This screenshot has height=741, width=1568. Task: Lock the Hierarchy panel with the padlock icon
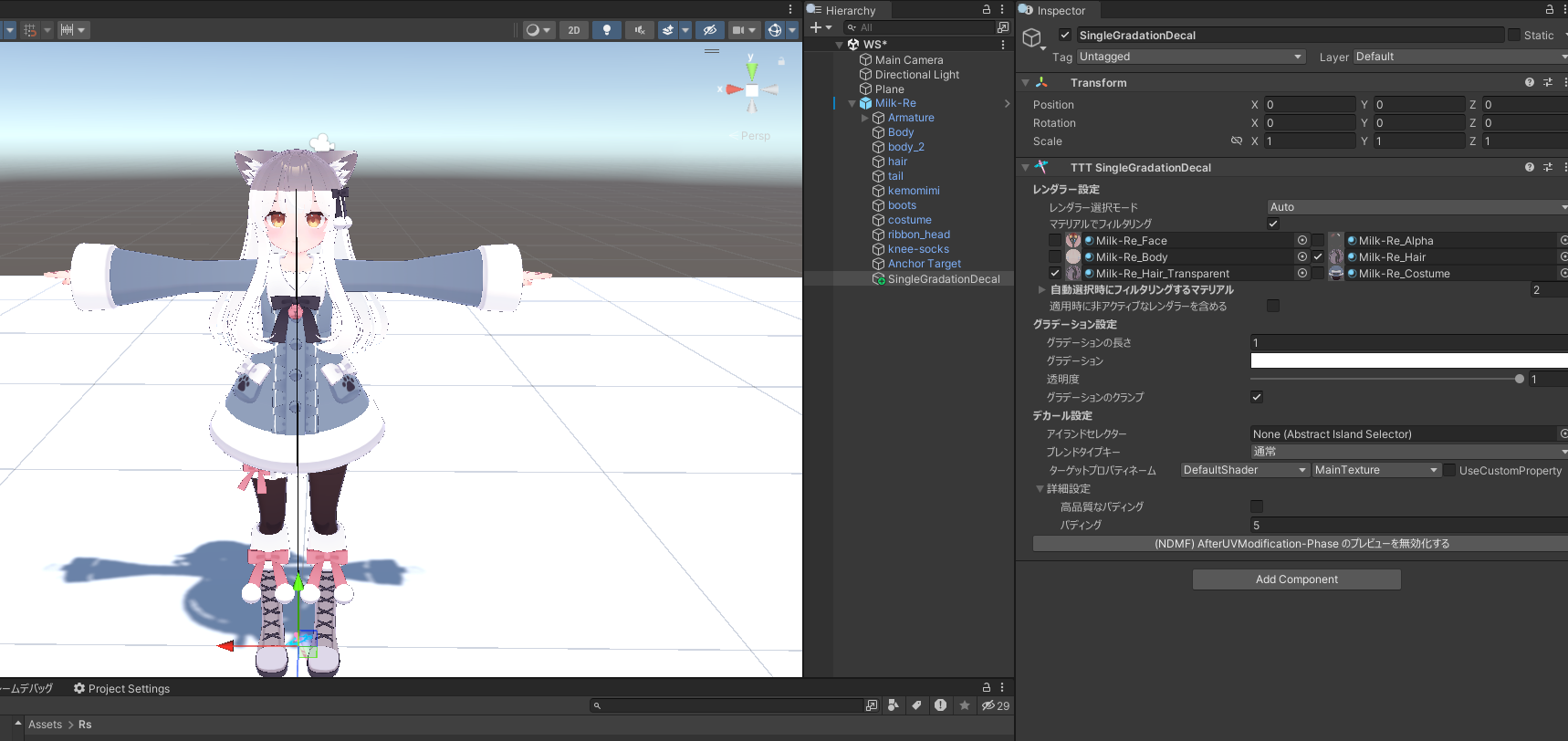click(x=986, y=9)
